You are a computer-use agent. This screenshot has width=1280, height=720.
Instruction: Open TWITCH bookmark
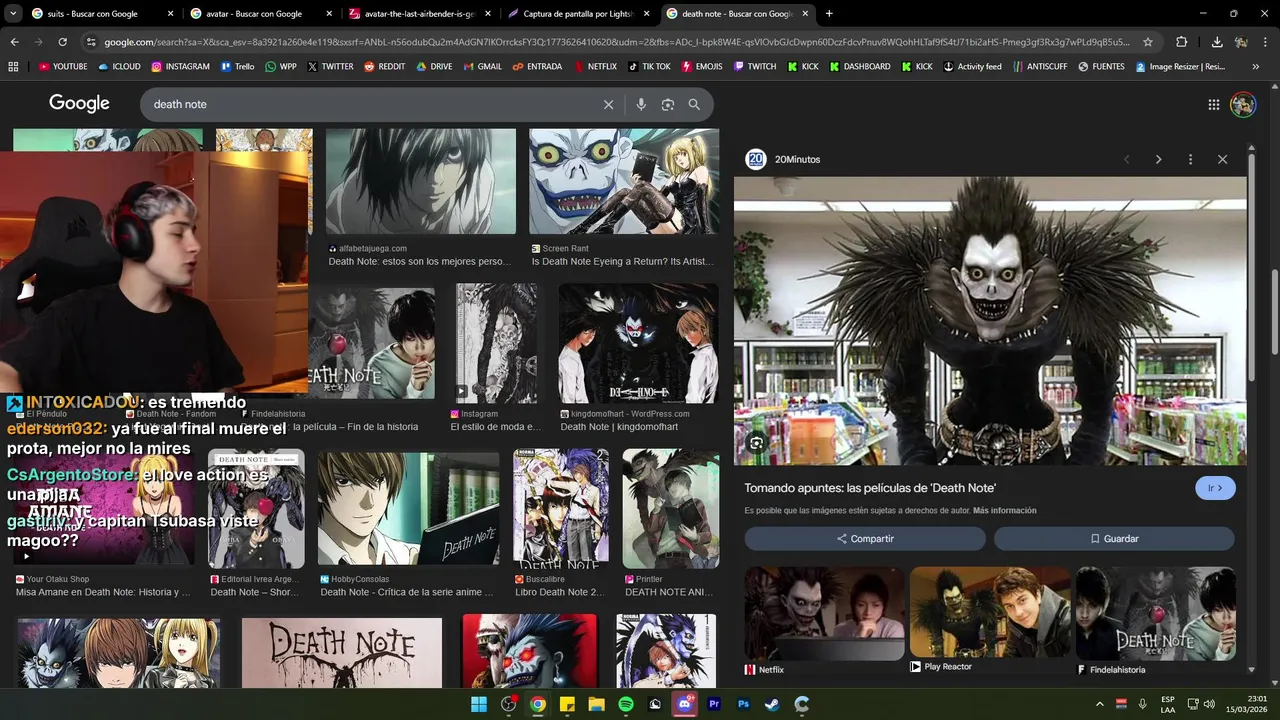[755, 66]
